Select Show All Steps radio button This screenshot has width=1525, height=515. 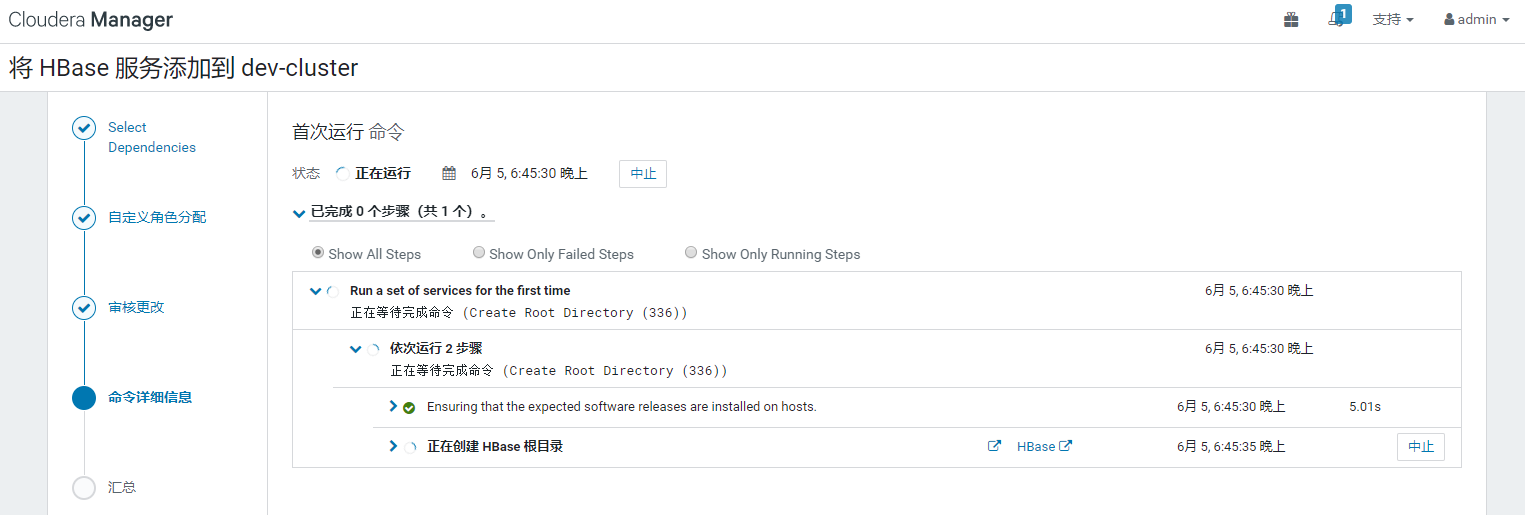pyautogui.click(x=319, y=253)
